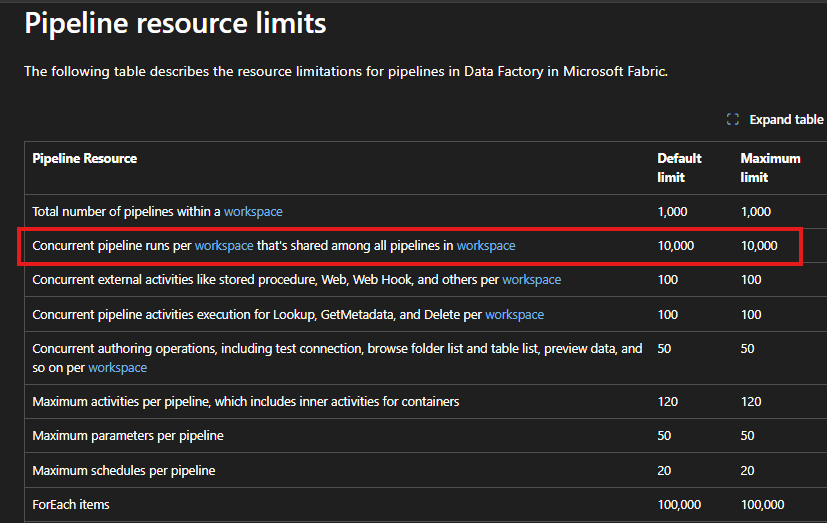Click the Pipeline resource limits heading
The image size is (827, 523).
175,23
